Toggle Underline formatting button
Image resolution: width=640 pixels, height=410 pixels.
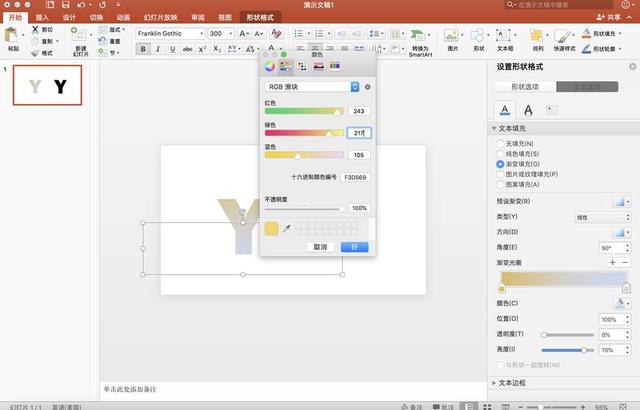tap(172, 49)
